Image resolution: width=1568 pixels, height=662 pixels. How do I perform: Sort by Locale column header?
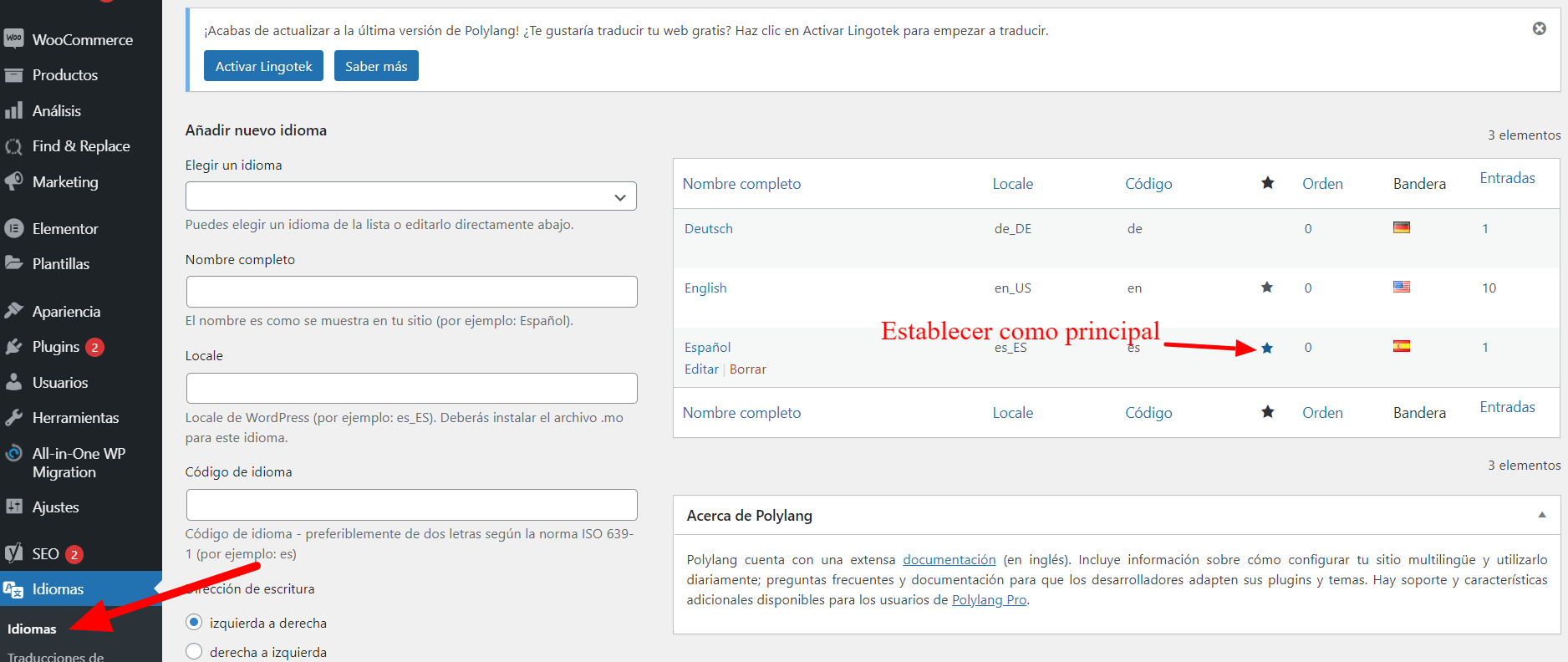pos(1013,184)
